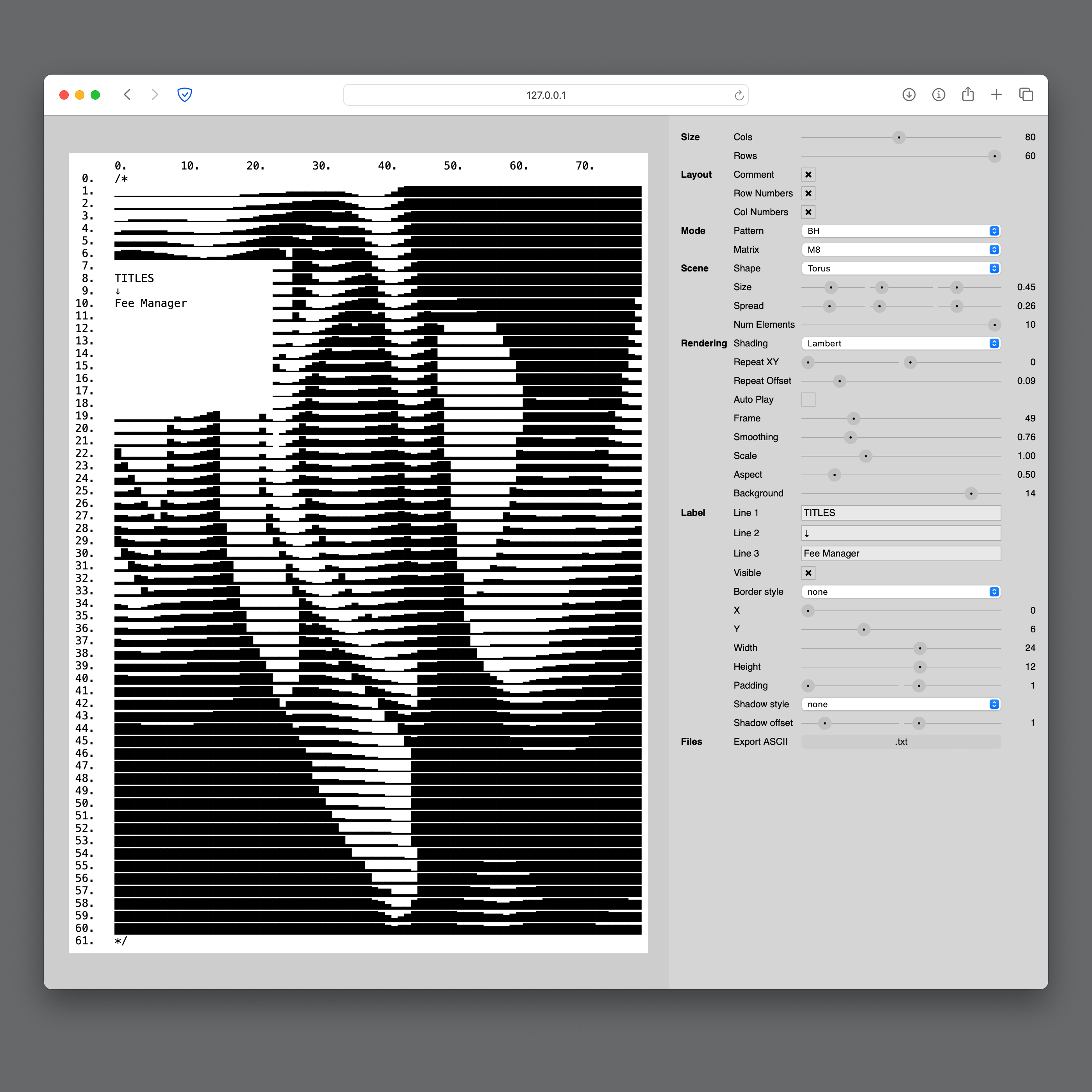The width and height of the screenshot is (1092, 1092).
Task: Click the privacy shield icon
Action: pyautogui.click(x=185, y=95)
